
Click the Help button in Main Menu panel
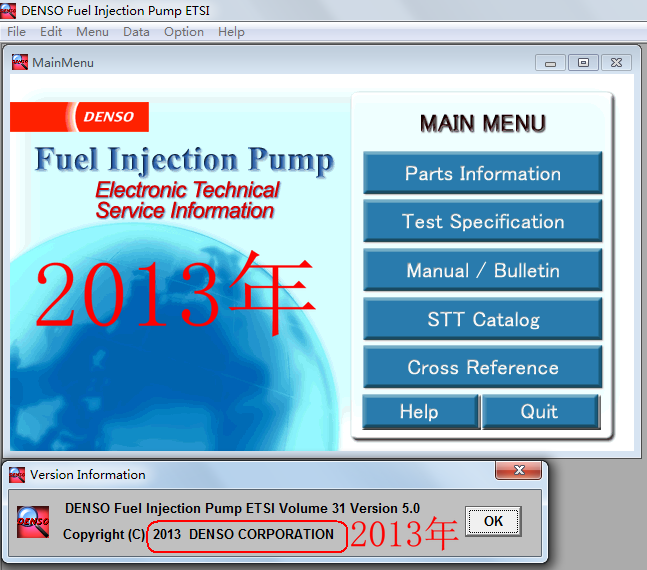point(421,412)
